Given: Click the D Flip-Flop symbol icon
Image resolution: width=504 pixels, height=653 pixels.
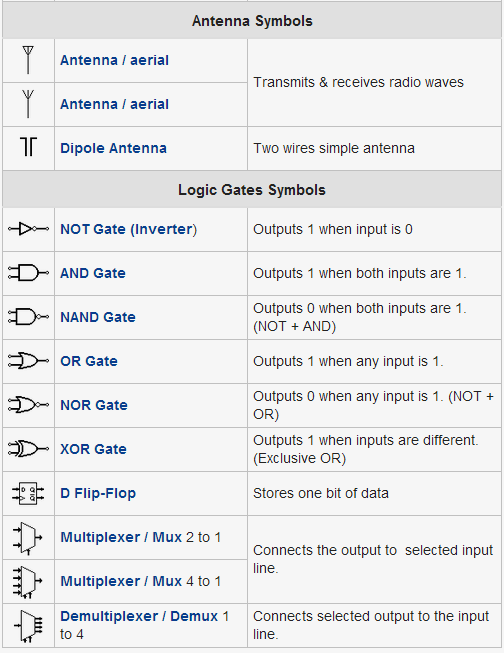Looking at the screenshot, I should [28, 493].
